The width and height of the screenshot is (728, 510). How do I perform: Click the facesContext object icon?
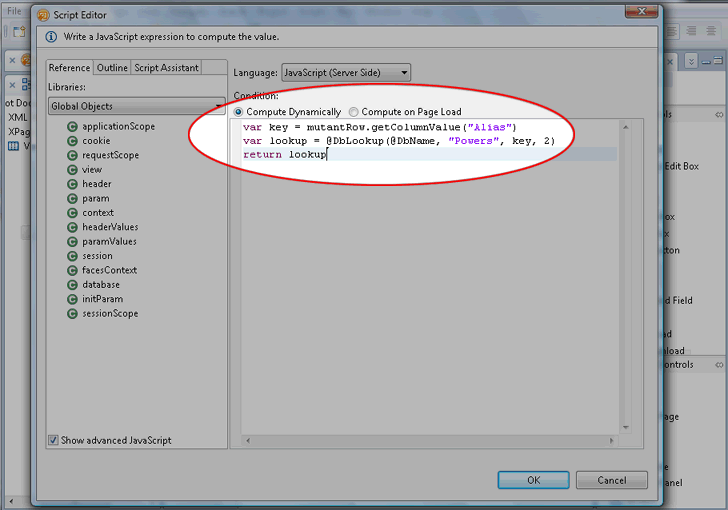pos(72,270)
